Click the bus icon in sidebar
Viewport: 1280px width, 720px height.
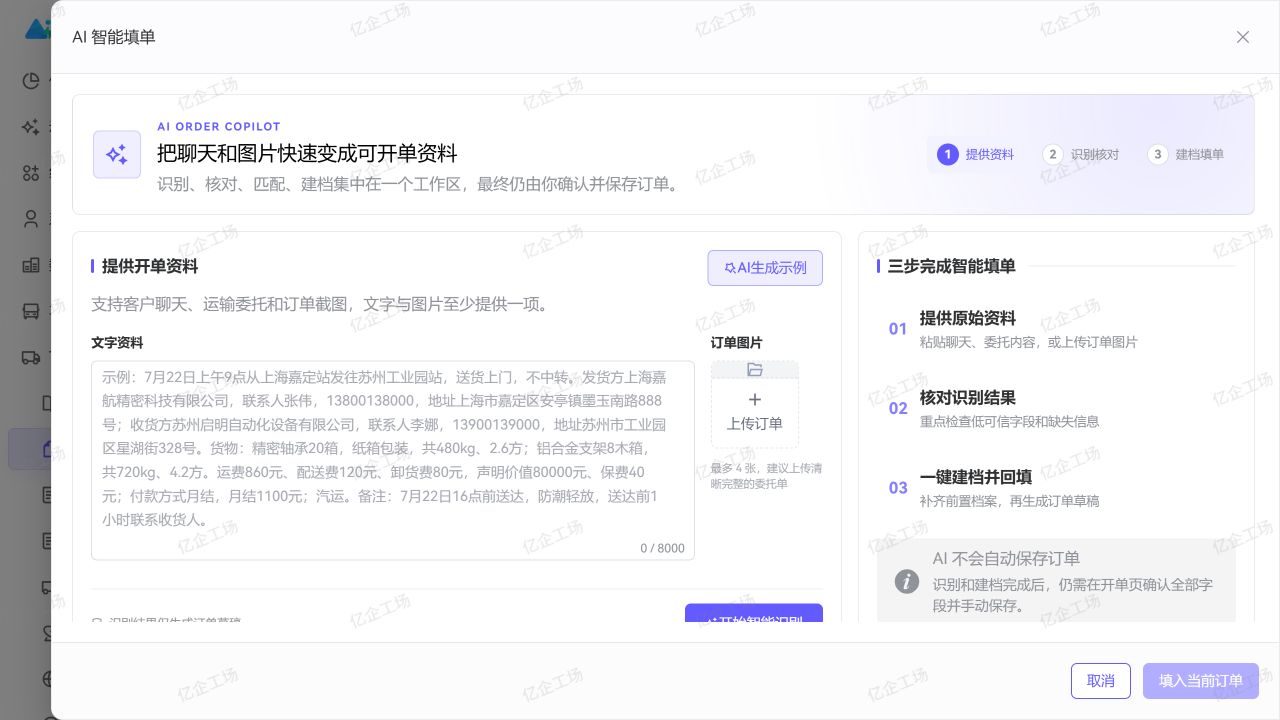click(31, 310)
